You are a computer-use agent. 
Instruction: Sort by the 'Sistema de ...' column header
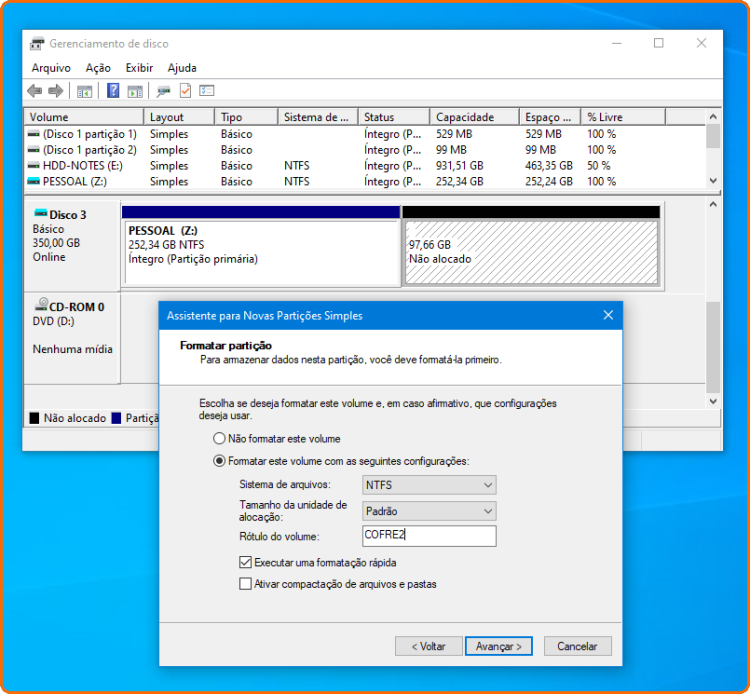pos(318,117)
